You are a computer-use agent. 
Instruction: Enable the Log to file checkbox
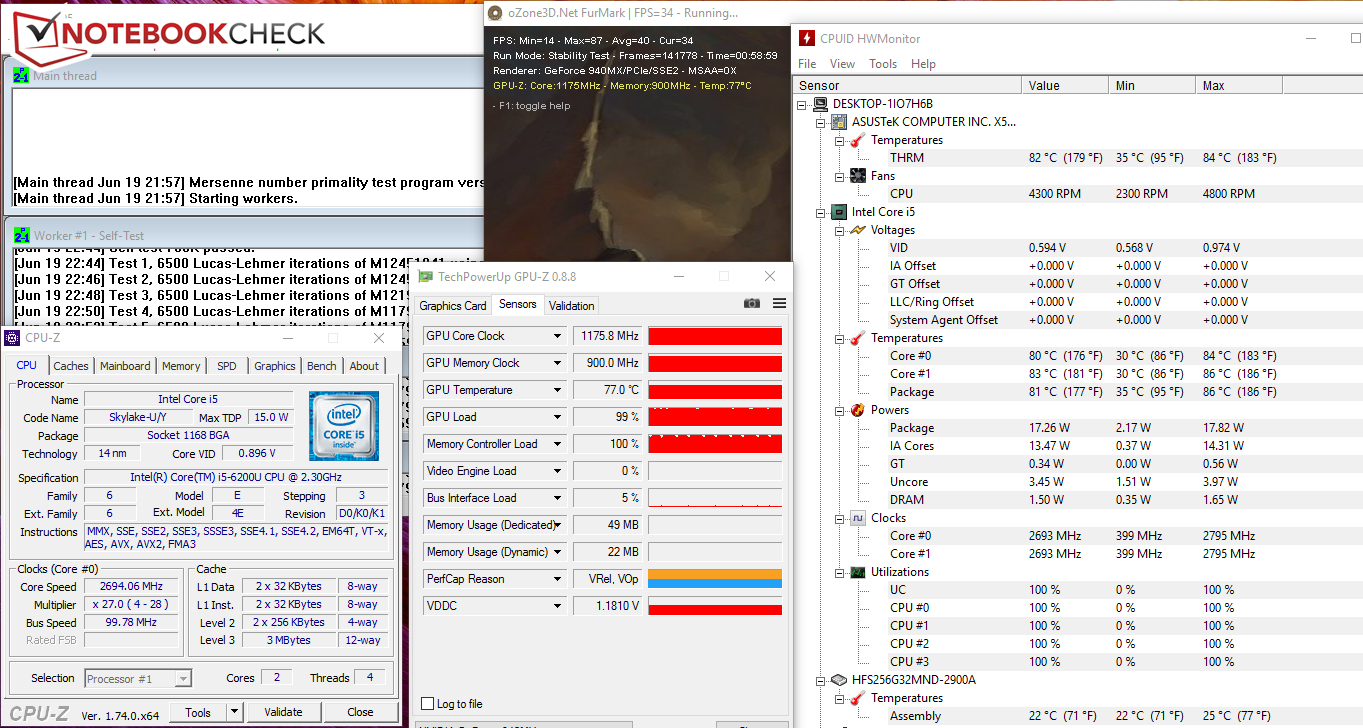(428, 704)
